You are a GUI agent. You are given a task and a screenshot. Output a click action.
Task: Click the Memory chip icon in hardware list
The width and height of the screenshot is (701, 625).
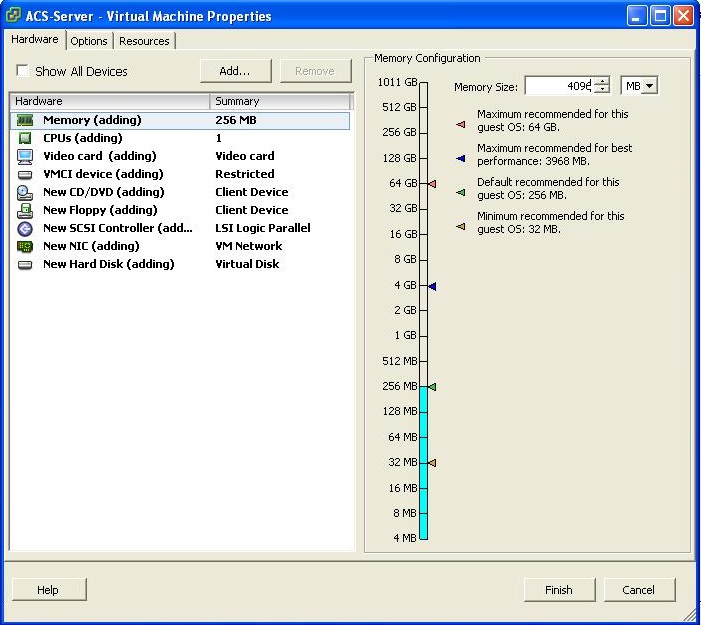[25, 120]
